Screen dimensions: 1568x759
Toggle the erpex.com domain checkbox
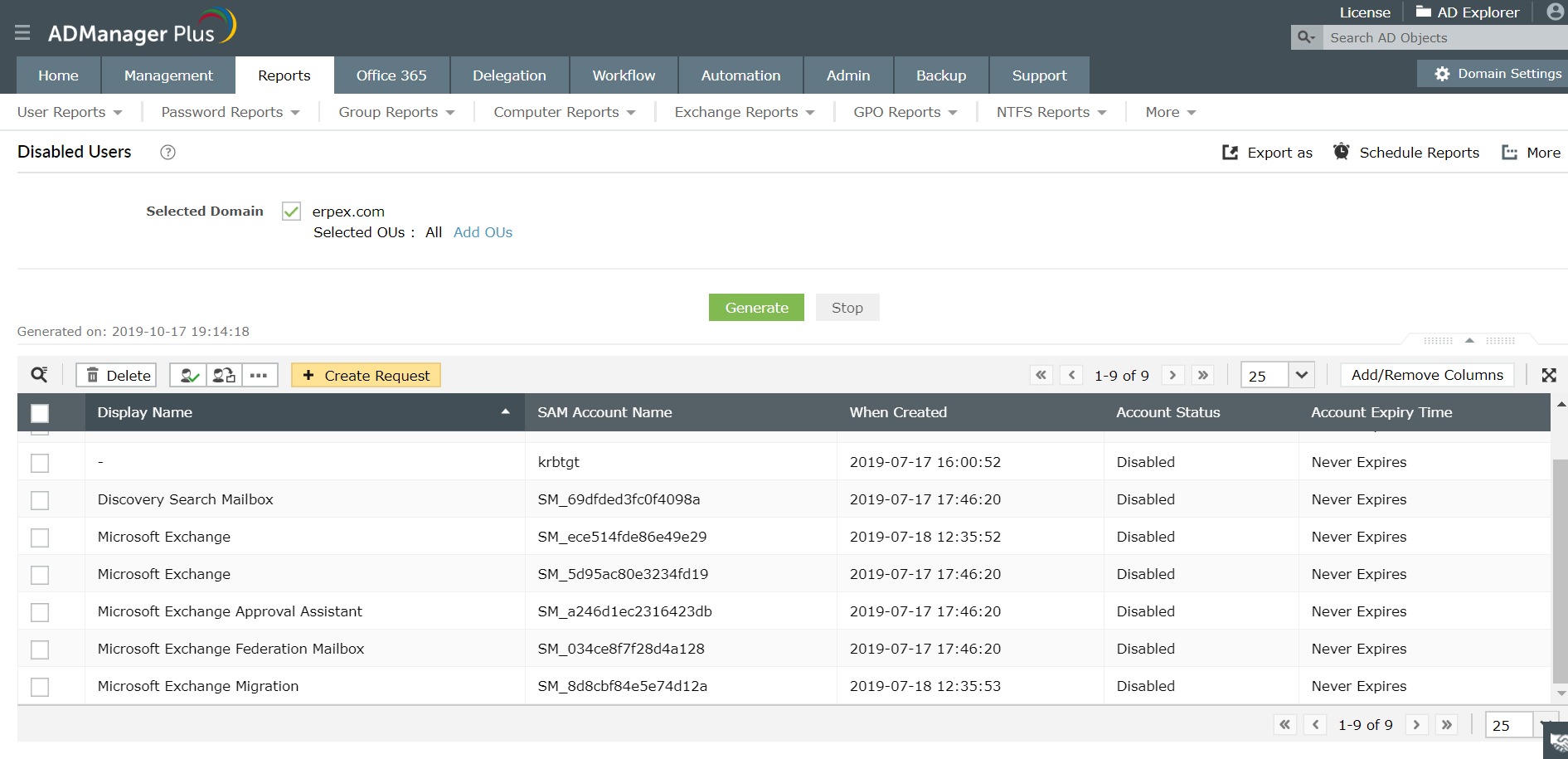pyautogui.click(x=291, y=212)
